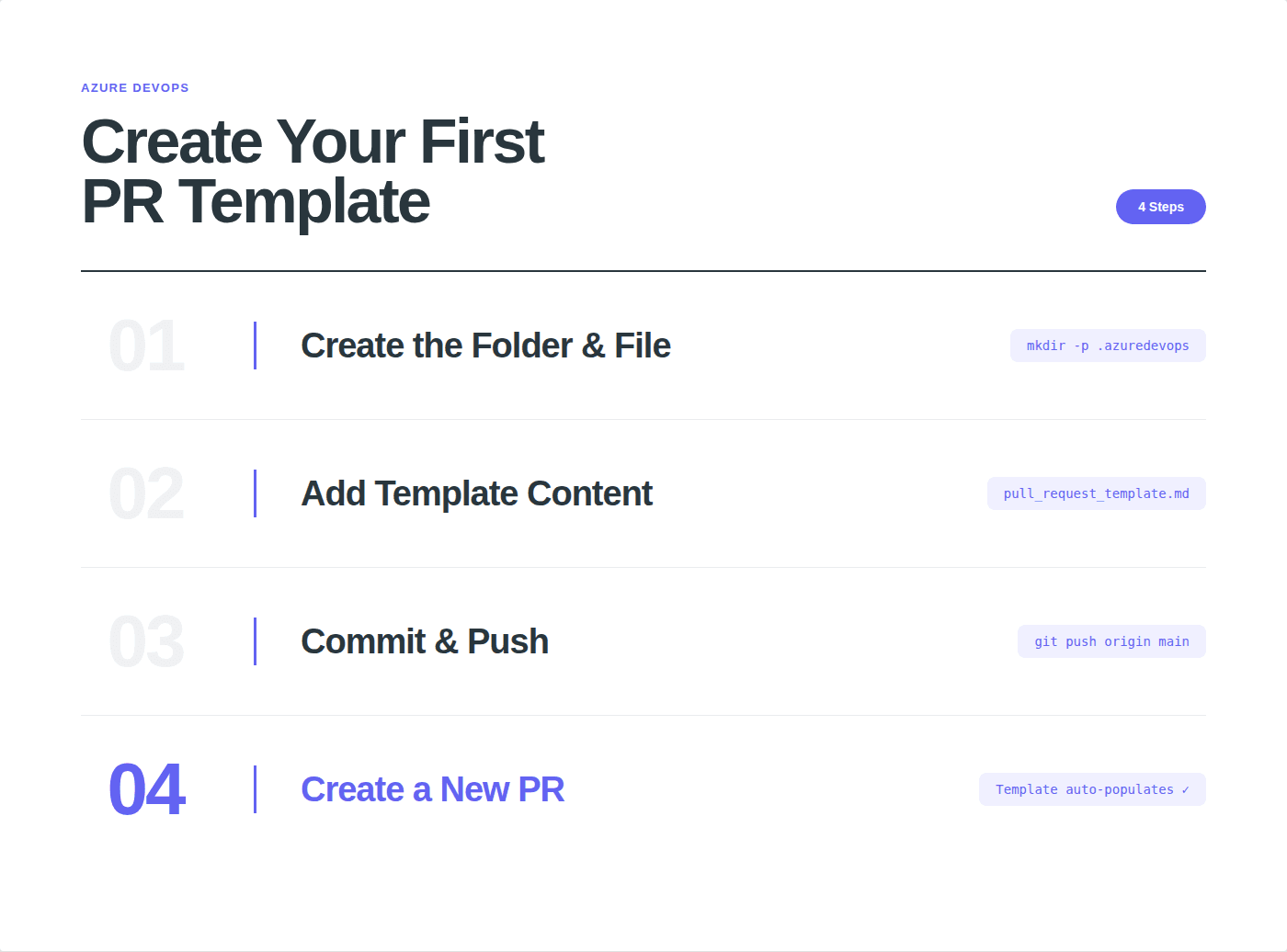
Task: Click the checkmark in Template auto-populates chip
Action: (x=1186, y=789)
